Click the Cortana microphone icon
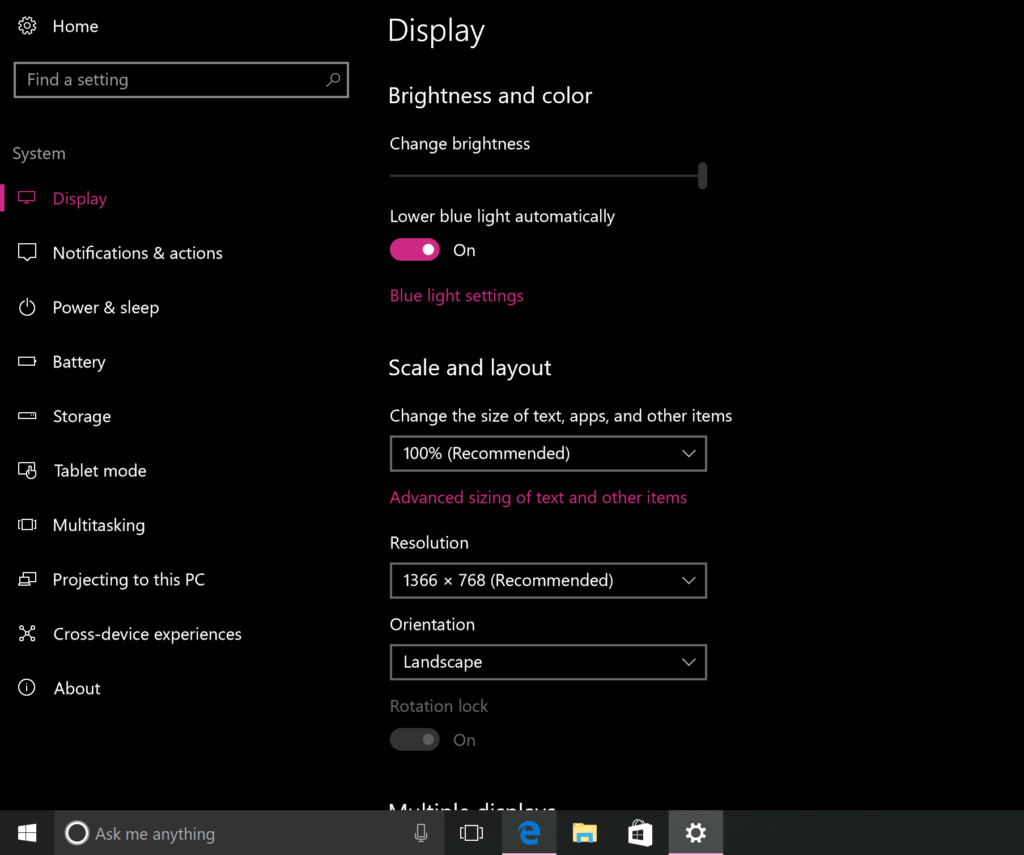The width and height of the screenshot is (1024, 855). (421, 833)
